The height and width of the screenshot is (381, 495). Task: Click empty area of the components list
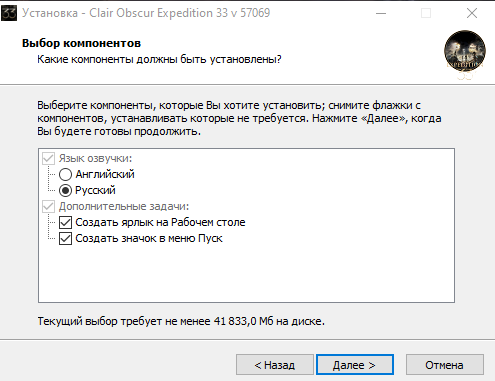246,273
